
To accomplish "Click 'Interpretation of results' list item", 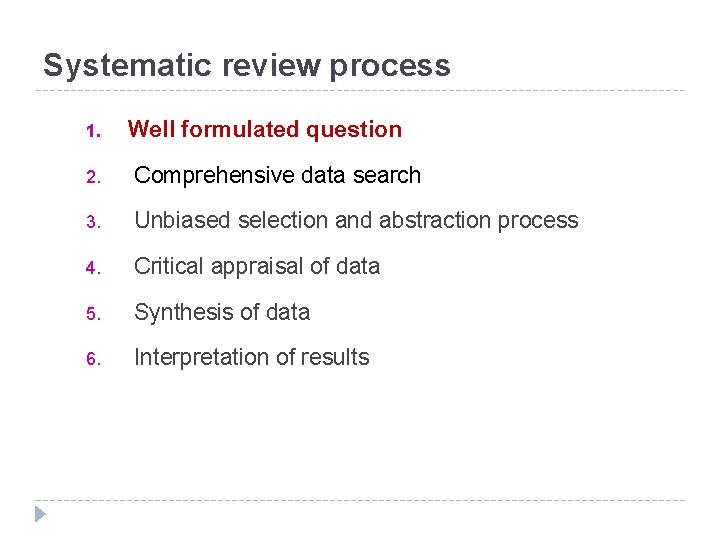I will point(251,357).
